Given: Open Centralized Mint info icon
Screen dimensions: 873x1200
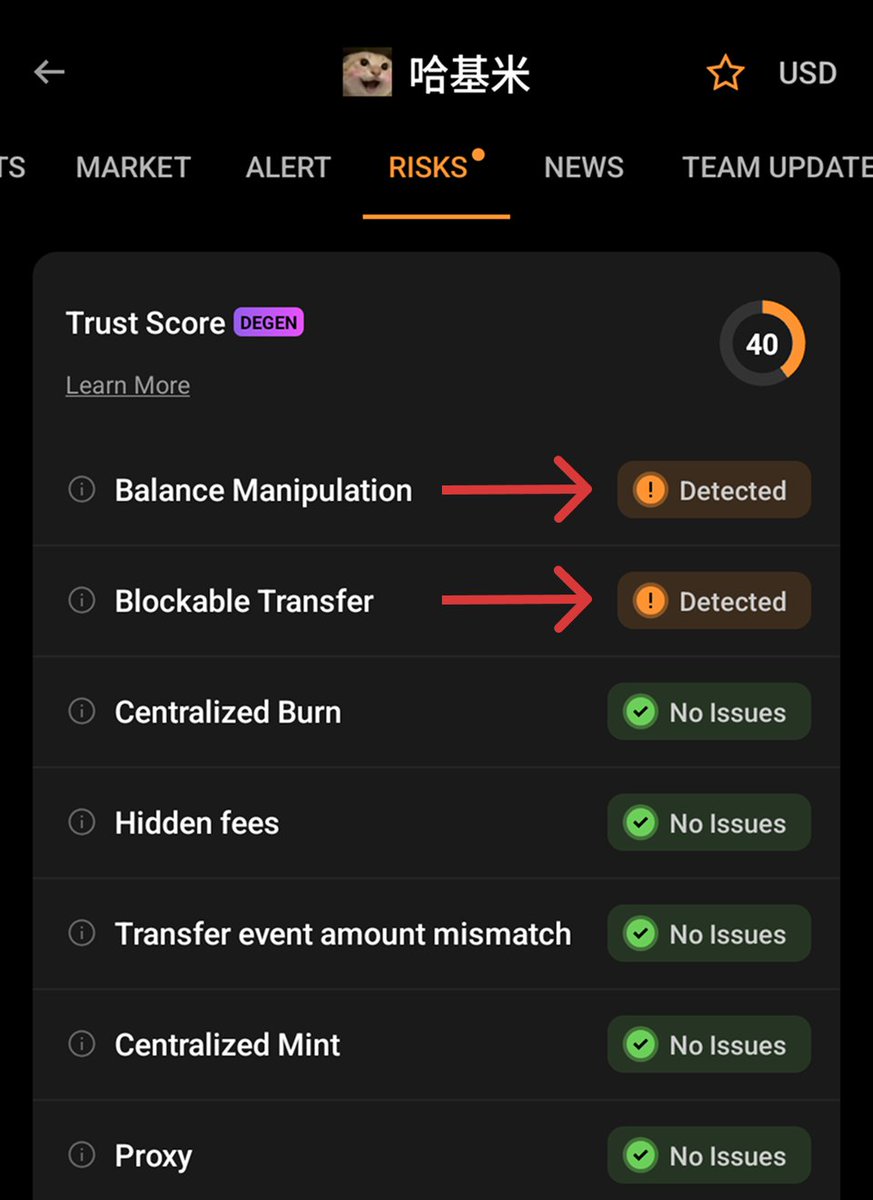Looking at the screenshot, I should click(x=81, y=1044).
